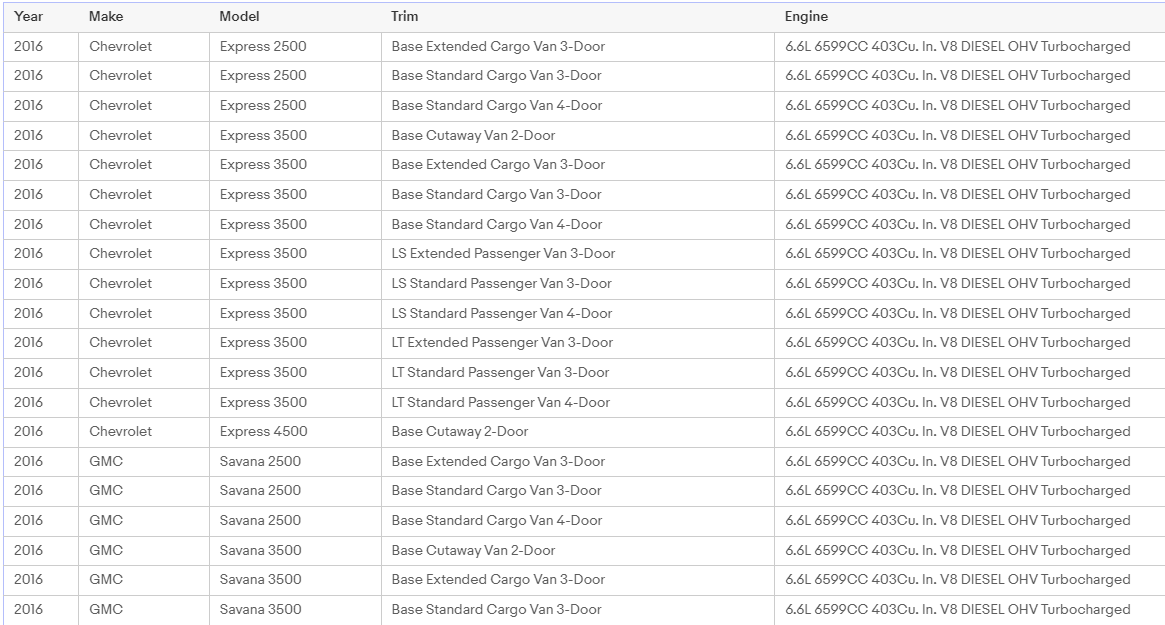Click the Make cell in the Express 4500 row

point(121,432)
